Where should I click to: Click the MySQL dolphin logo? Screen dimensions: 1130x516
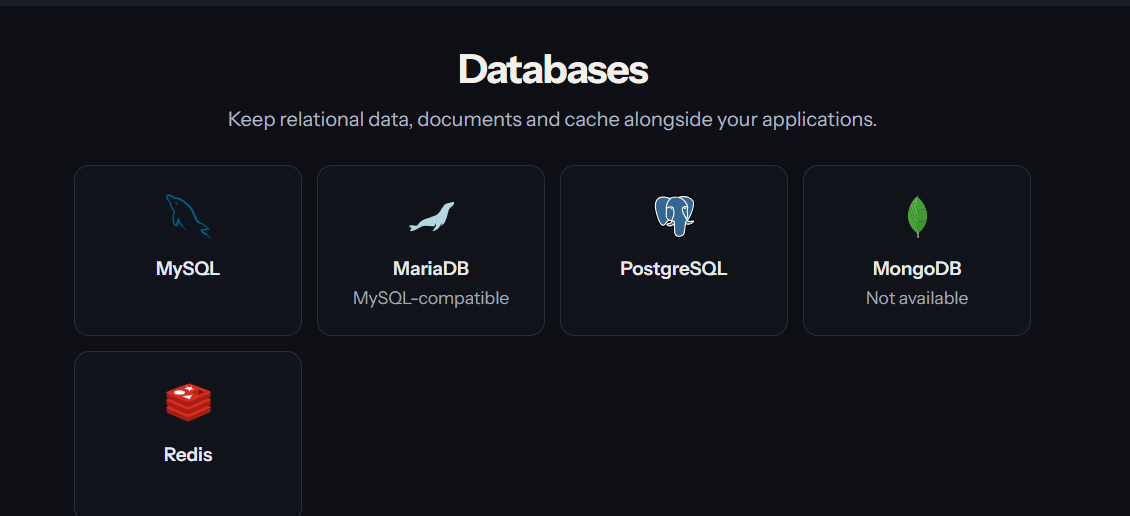188,216
